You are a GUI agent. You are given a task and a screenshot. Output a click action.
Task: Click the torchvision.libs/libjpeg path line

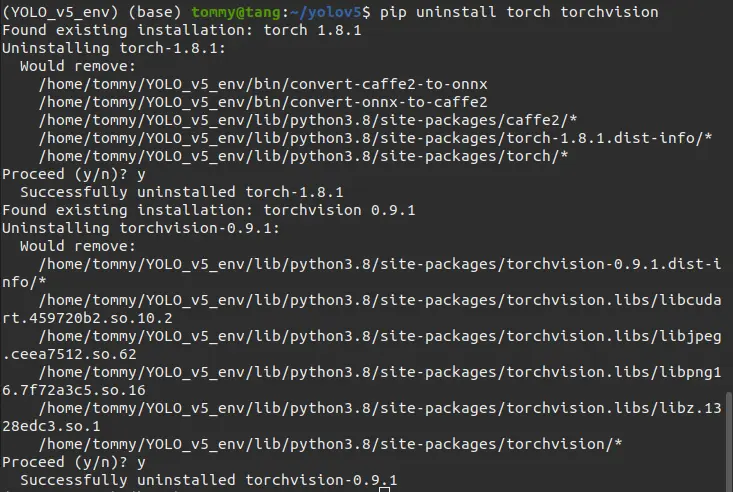(379, 336)
